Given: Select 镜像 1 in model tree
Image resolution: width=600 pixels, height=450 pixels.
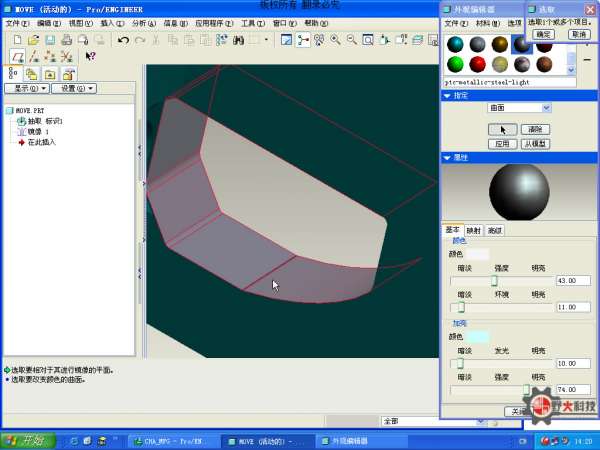Looking at the screenshot, I should pos(33,131).
